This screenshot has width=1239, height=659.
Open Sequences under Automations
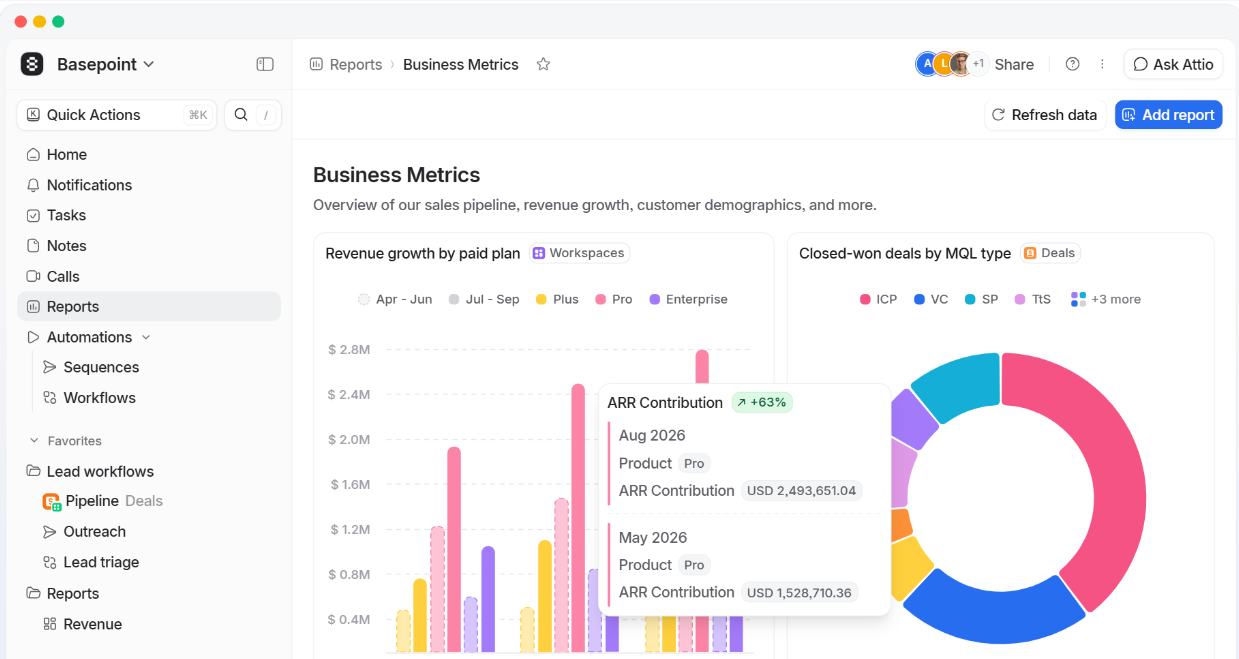pyautogui.click(x=101, y=367)
